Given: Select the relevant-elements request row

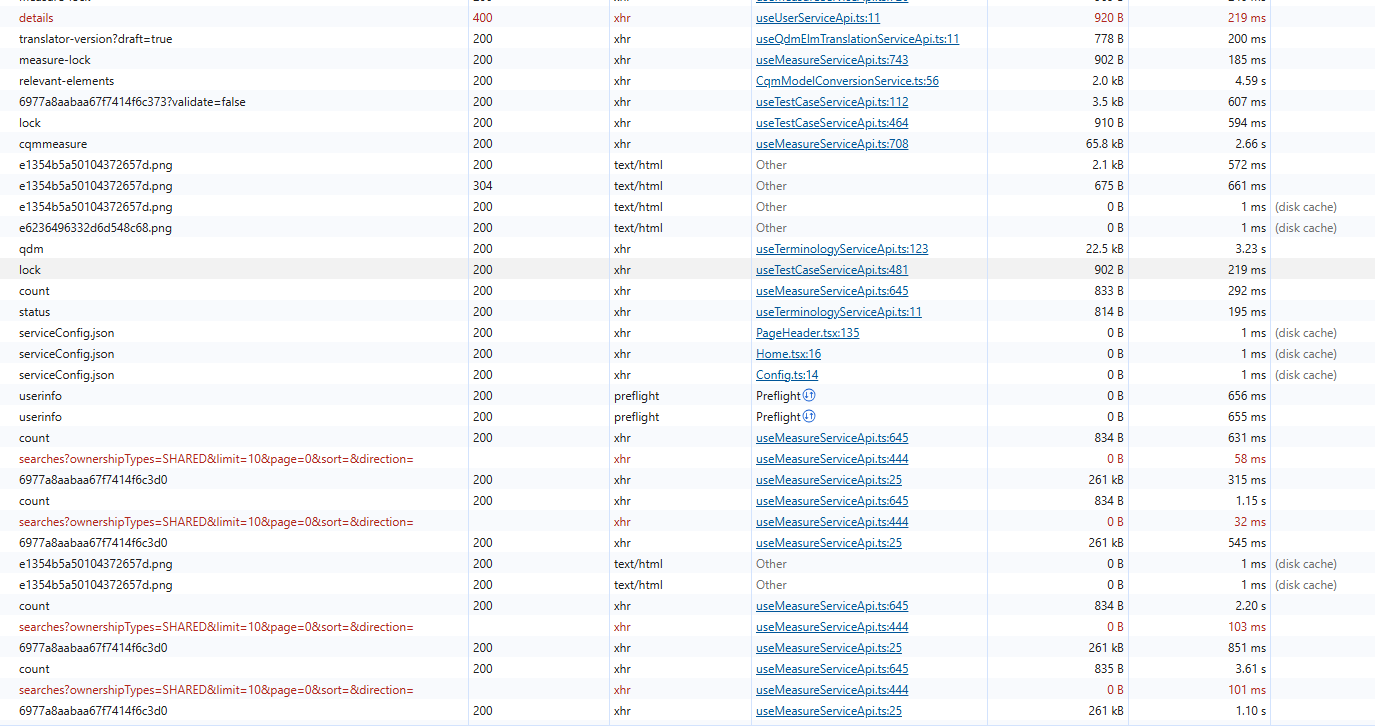Looking at the screenshot, I should [66, 81].
